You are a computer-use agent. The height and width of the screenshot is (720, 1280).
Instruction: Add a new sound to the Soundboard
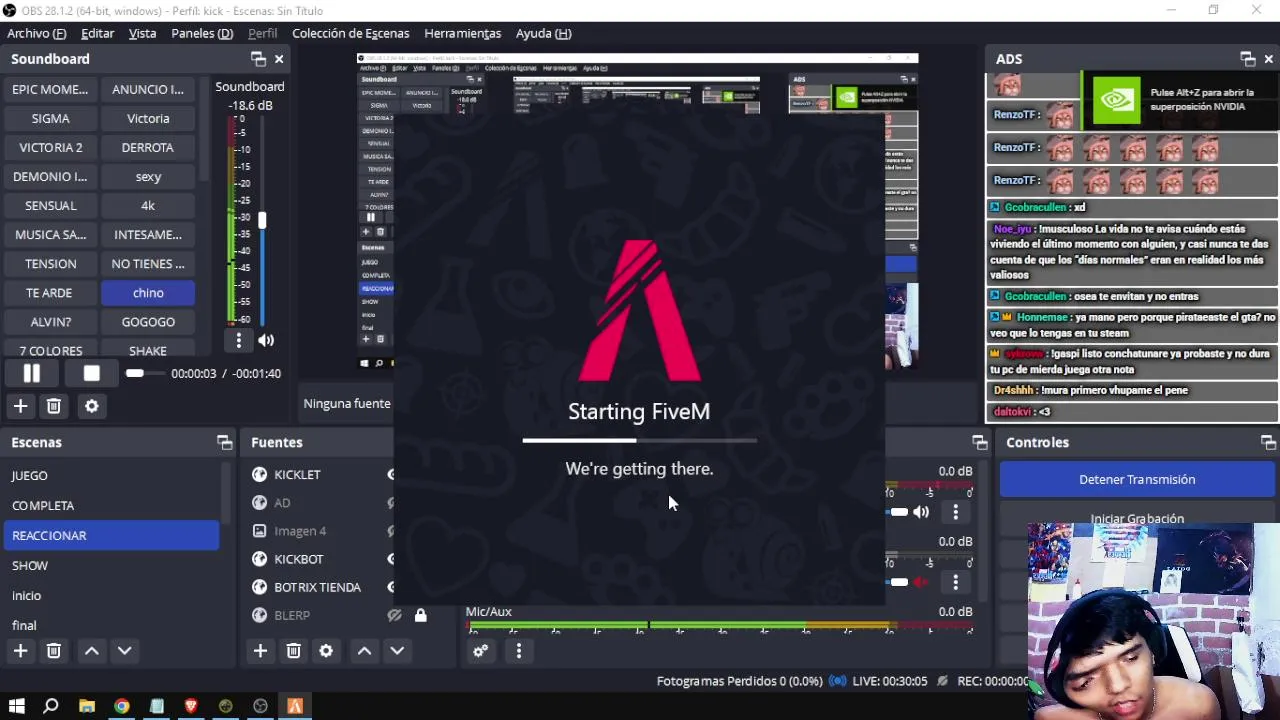tap(20, 406)
